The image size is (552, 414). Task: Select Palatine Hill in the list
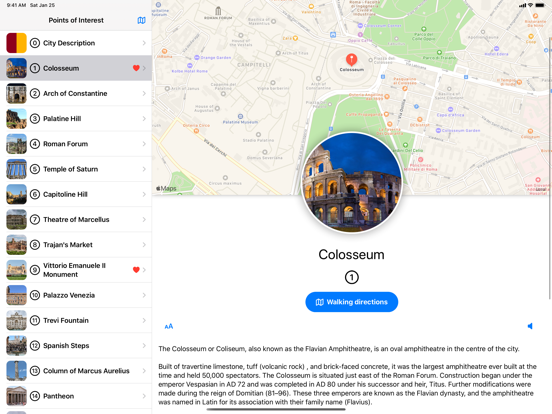76,119
